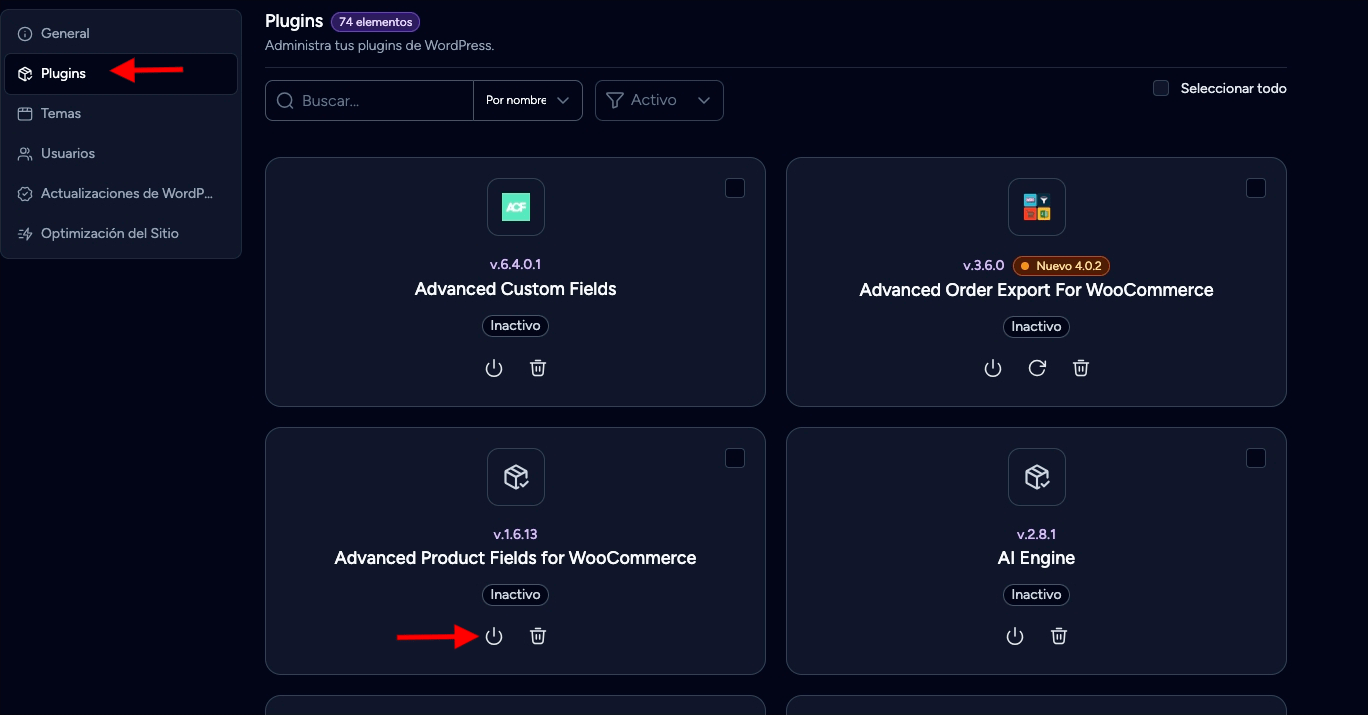The width and height of the screenshot is (1368, 715).
Task: Click the filter funnel icon
Action: [x=615, y=100]
